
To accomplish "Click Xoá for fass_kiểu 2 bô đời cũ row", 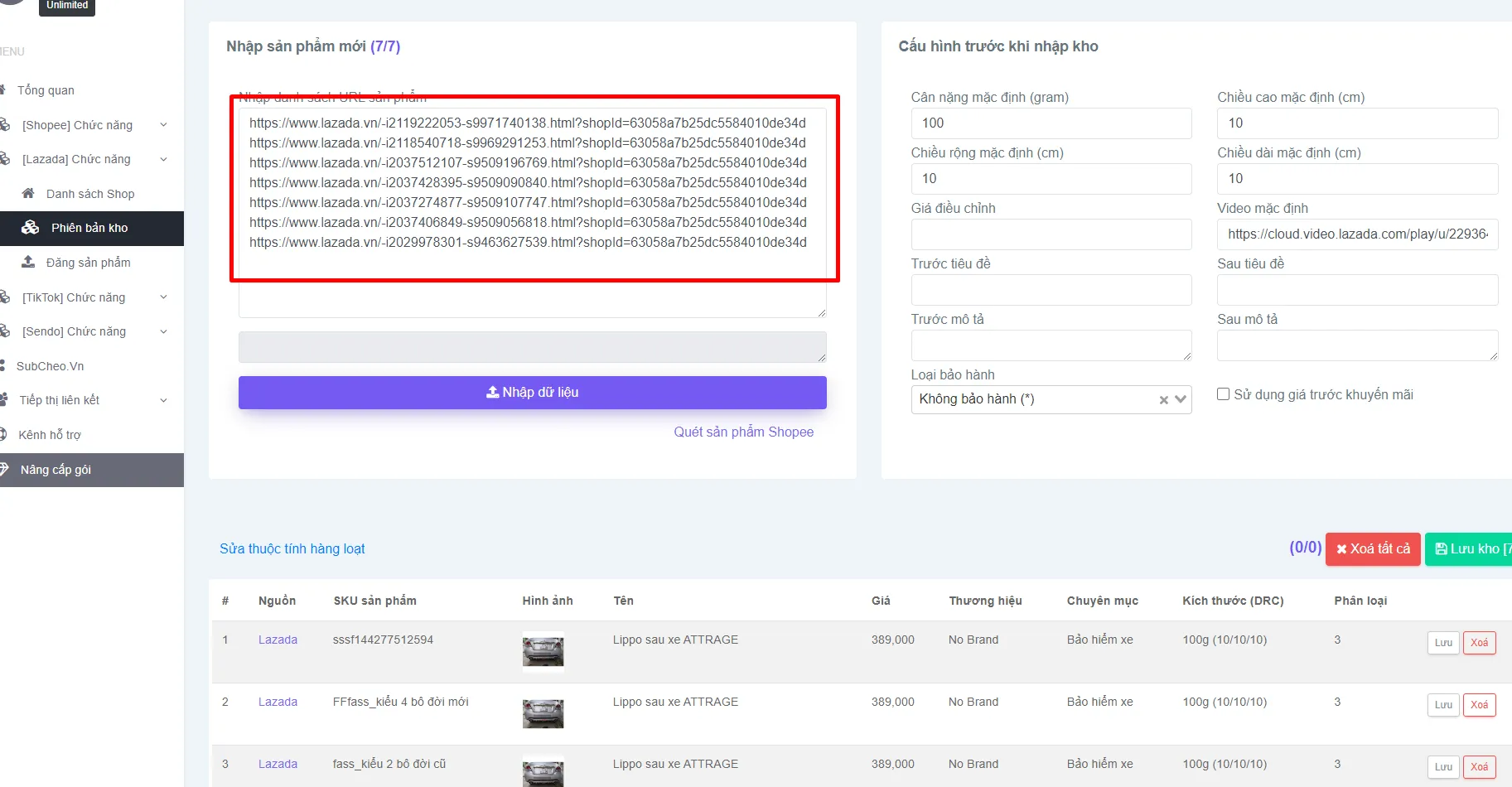I will click(1480, 767).
